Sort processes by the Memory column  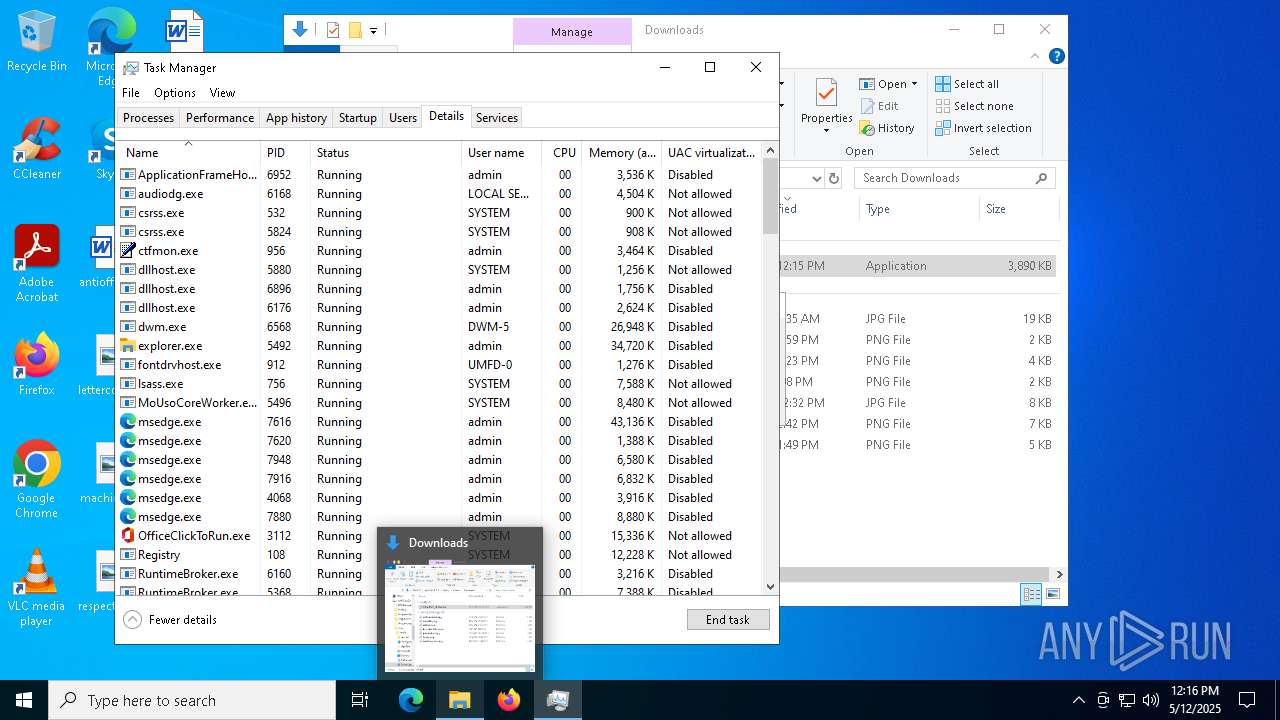[x=622, y=153]
